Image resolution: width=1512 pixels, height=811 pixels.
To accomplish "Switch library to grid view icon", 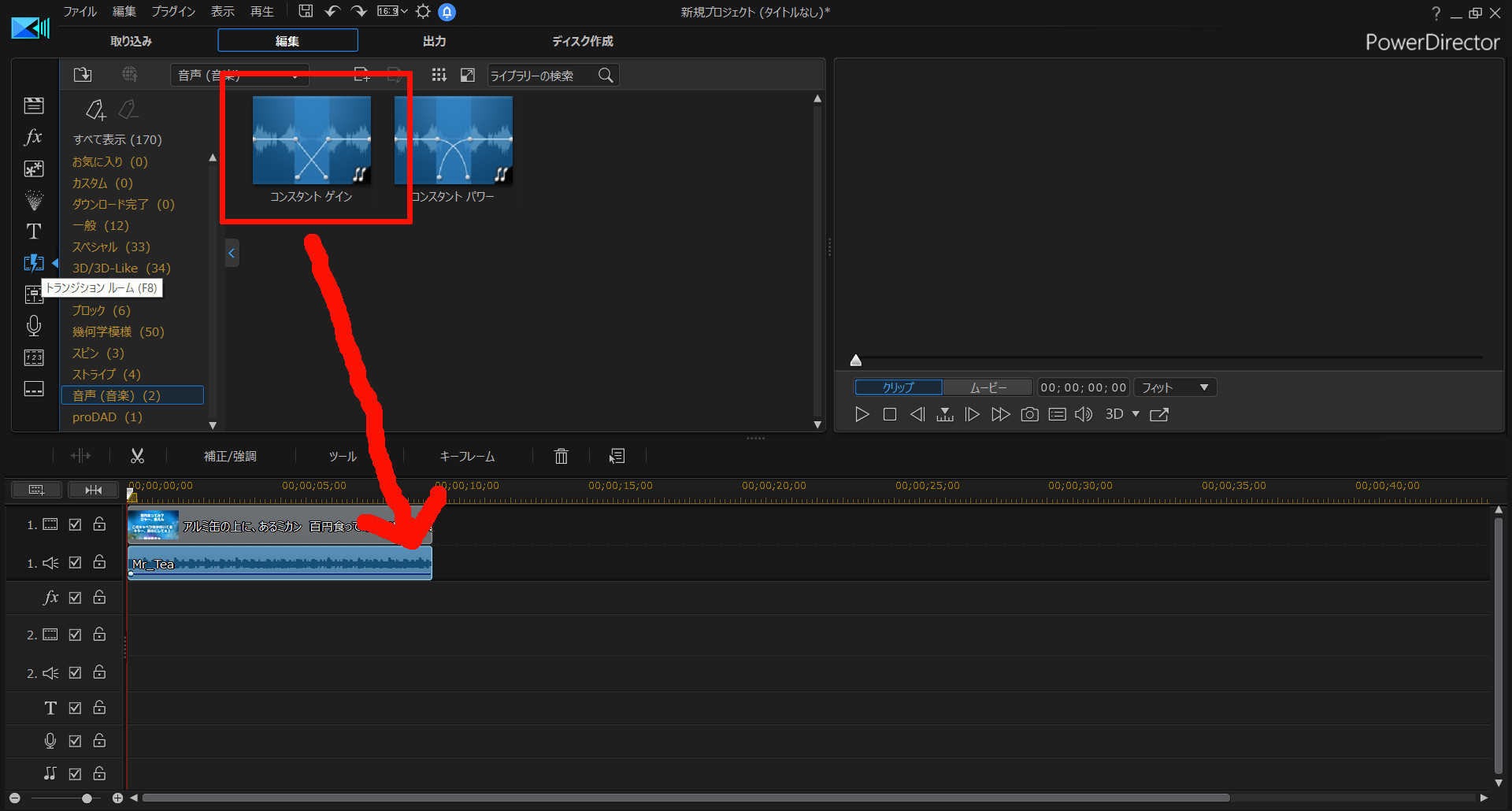I will click(439, 75).
